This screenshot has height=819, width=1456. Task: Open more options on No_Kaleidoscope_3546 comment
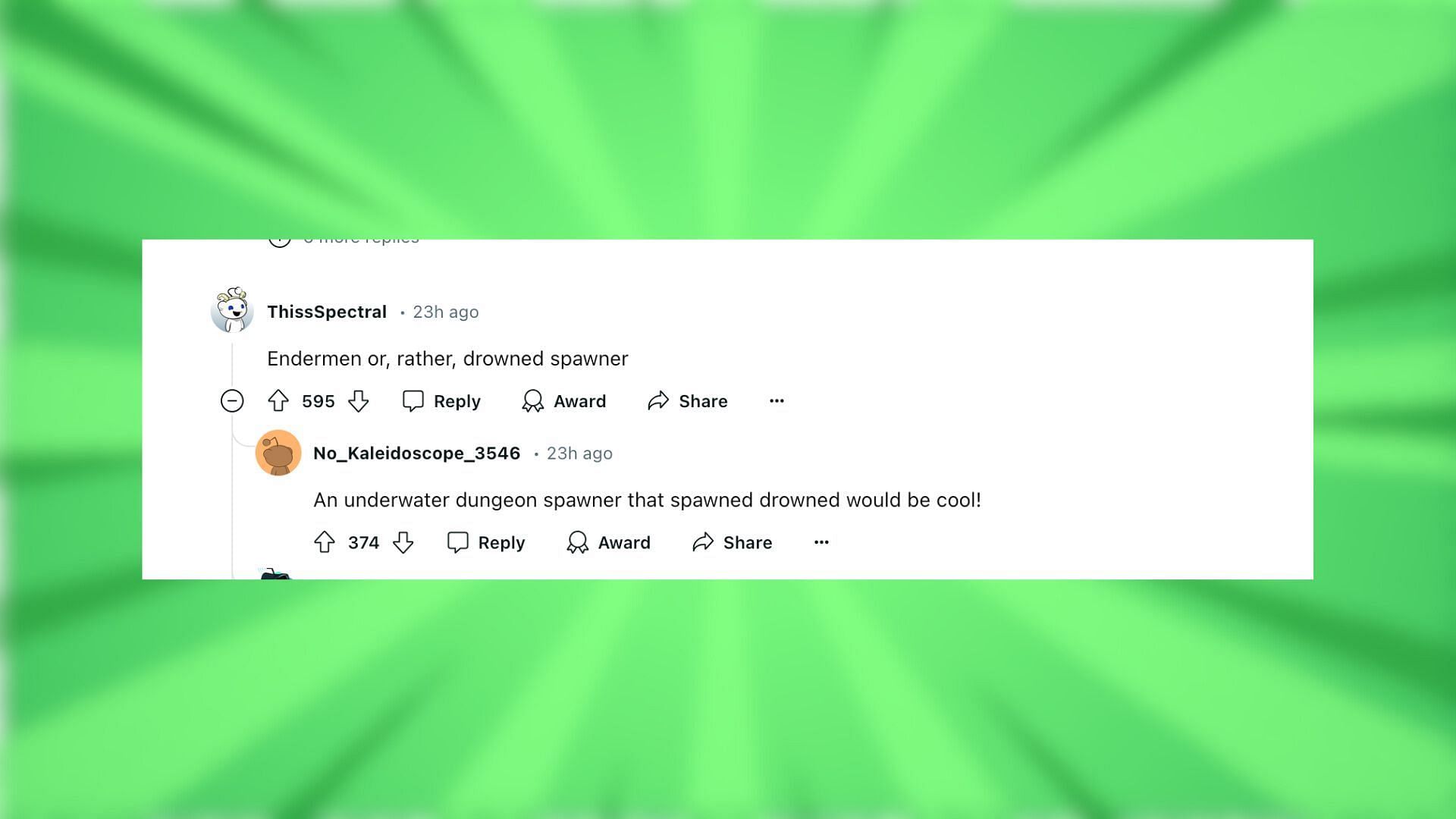point(821,541)
